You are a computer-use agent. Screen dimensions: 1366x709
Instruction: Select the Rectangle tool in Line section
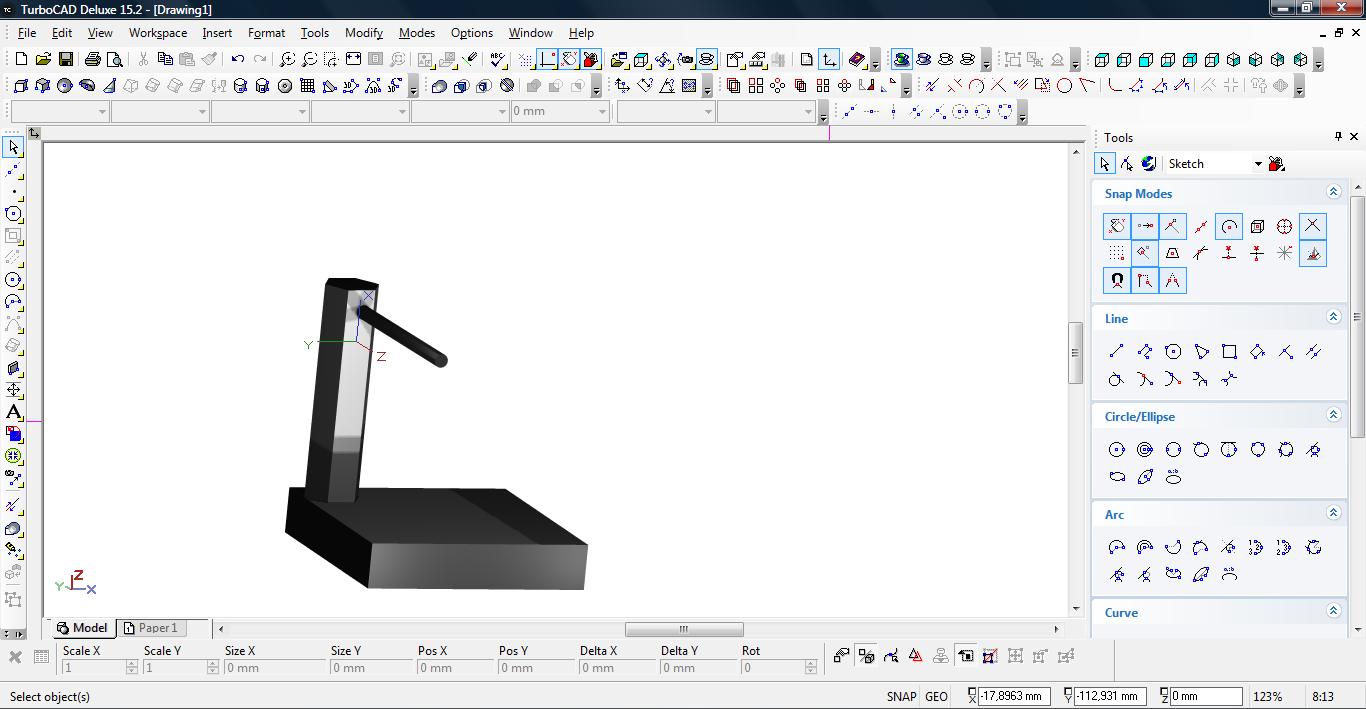pyautogui.click(x=1229, y=351)
